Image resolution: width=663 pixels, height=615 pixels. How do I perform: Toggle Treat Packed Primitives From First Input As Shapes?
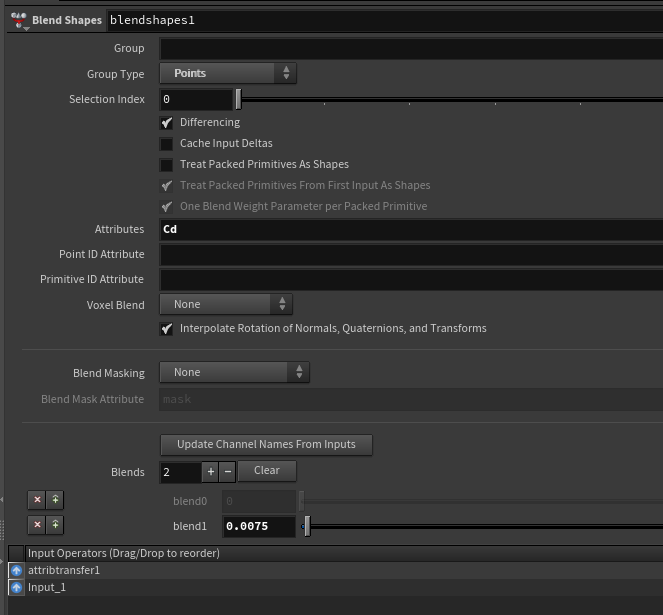coord(167,186)
